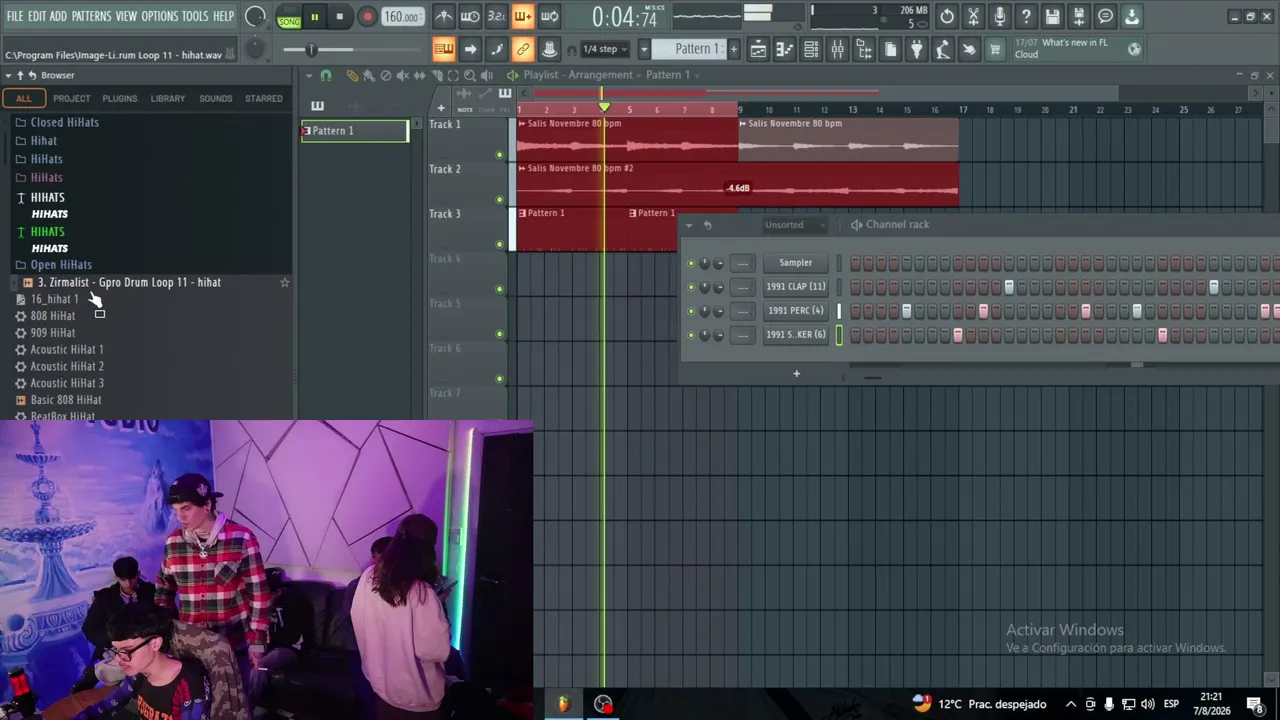The width and height of the screenshot is (1280, 720).
Task: Adjust the Sampler channel volume knob
Action: (718, 263)
